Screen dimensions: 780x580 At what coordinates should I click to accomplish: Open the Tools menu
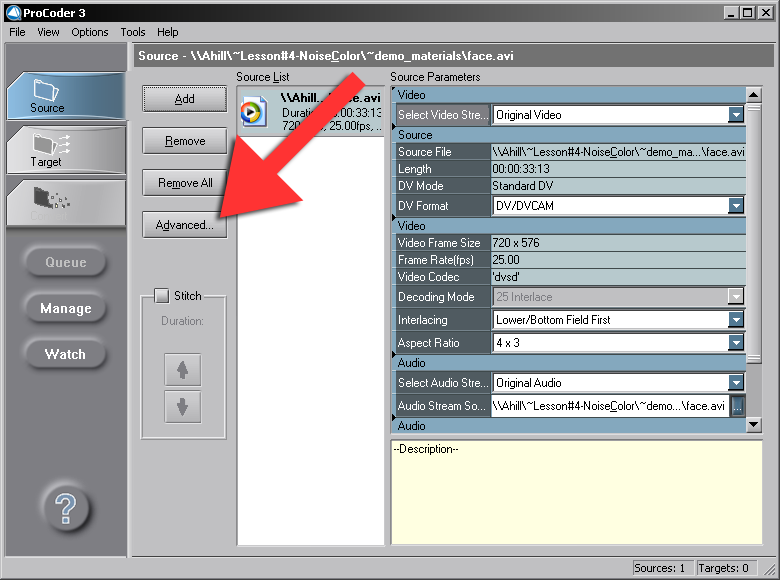tap(133, 32)
